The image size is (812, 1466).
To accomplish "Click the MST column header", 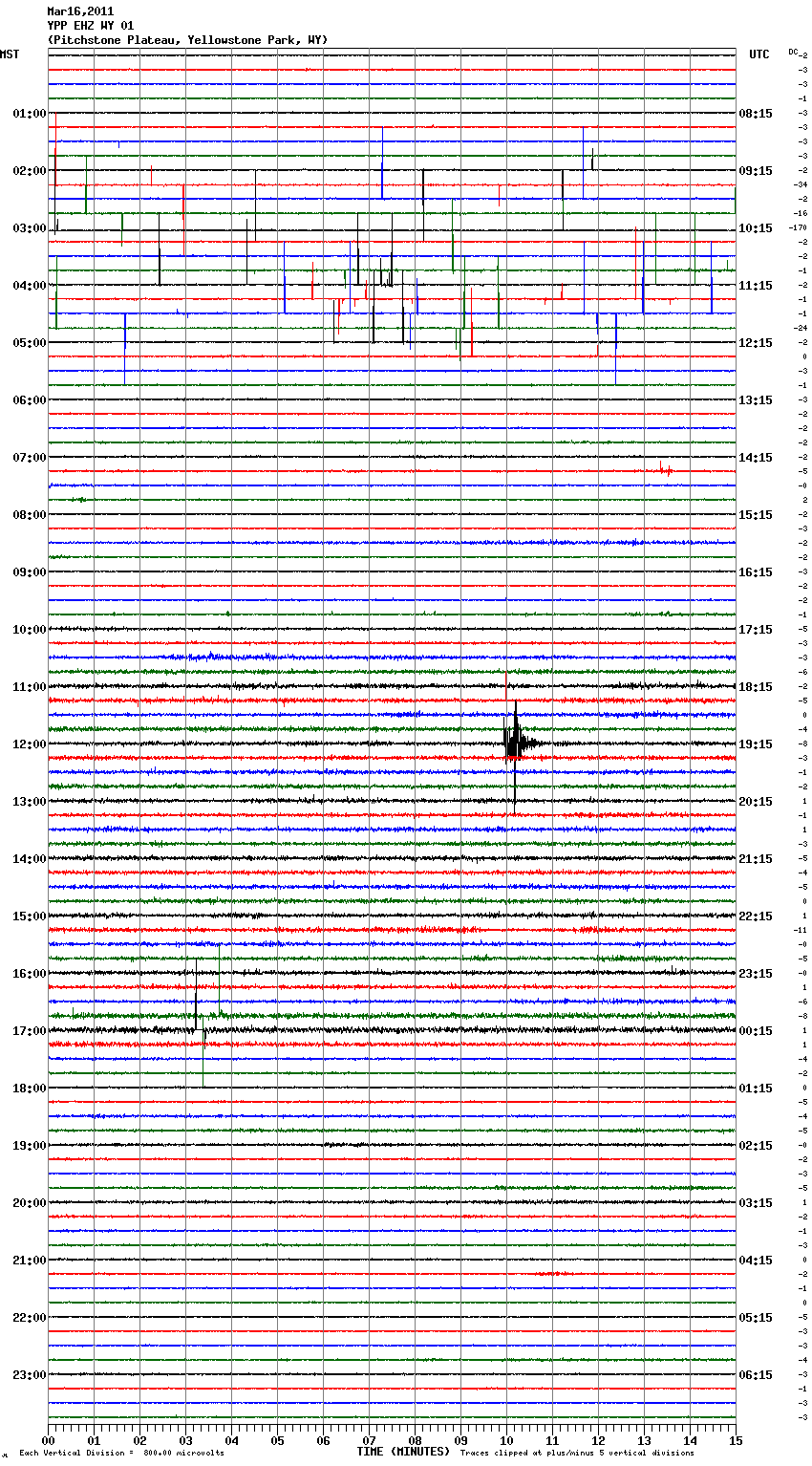I will tap(10, 54).
